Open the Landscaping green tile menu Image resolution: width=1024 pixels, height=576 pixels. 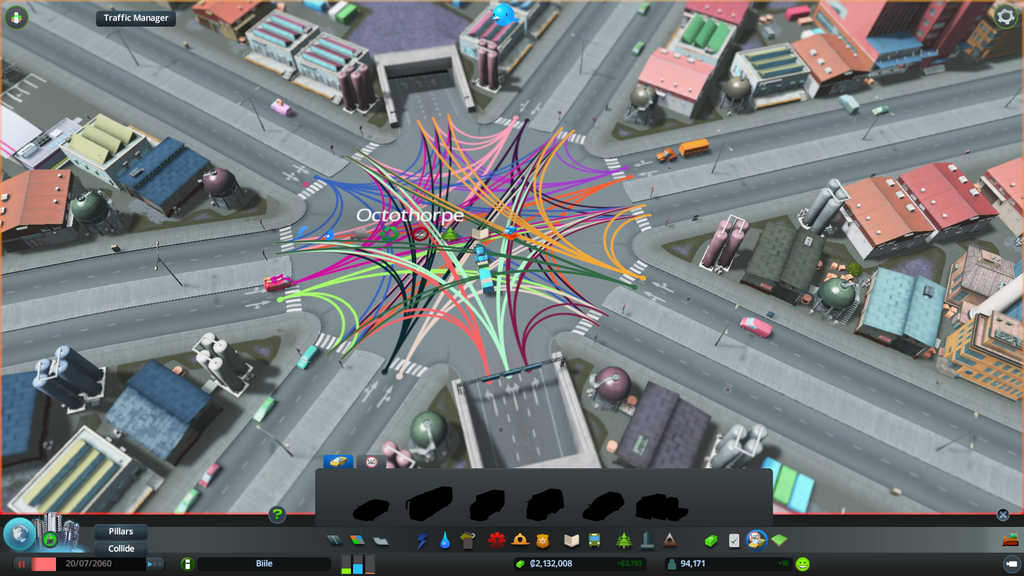[x=779, y=540]
